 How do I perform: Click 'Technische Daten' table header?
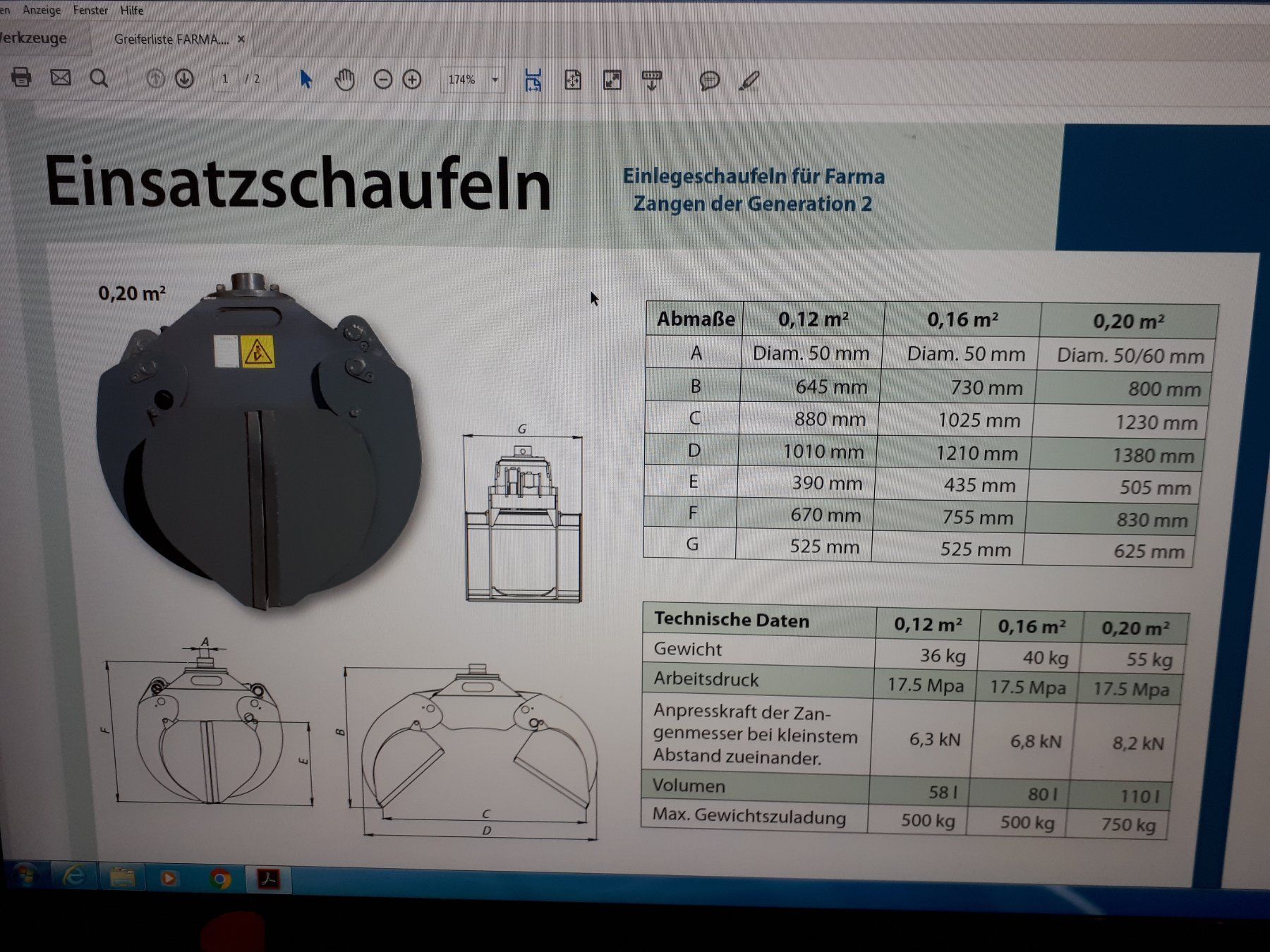(x=732, y=620)
